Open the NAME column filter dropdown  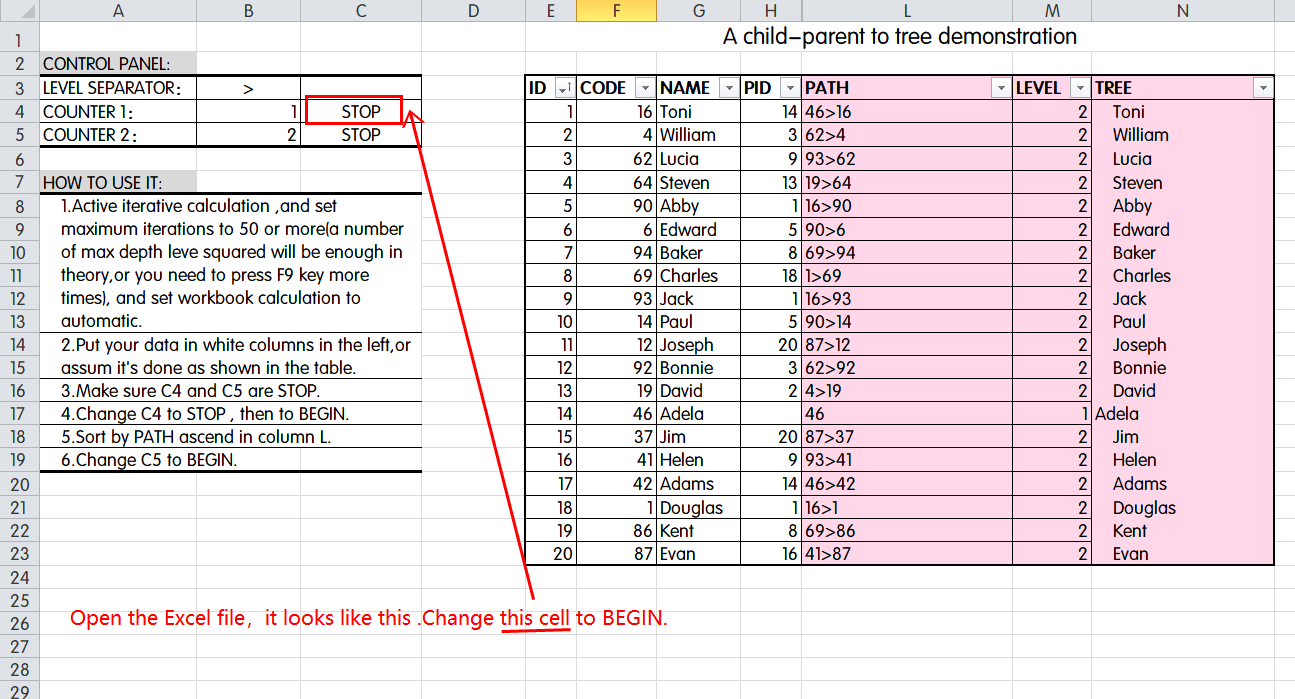coord(731,88)
